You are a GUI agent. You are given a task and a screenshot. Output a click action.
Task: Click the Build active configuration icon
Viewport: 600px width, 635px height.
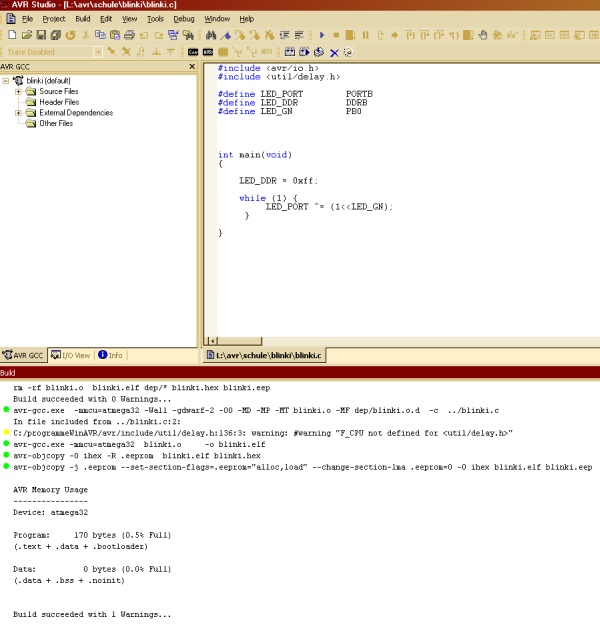pos(290,52)
